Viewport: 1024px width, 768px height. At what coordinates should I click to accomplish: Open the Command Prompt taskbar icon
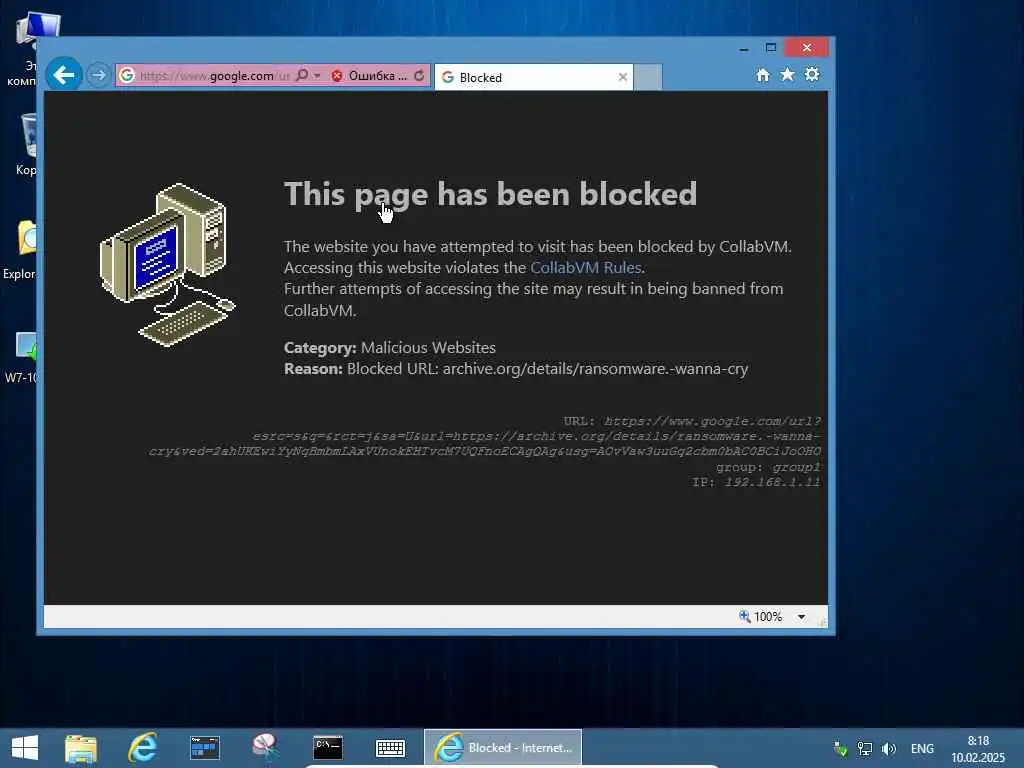click(x=328, y=748)
